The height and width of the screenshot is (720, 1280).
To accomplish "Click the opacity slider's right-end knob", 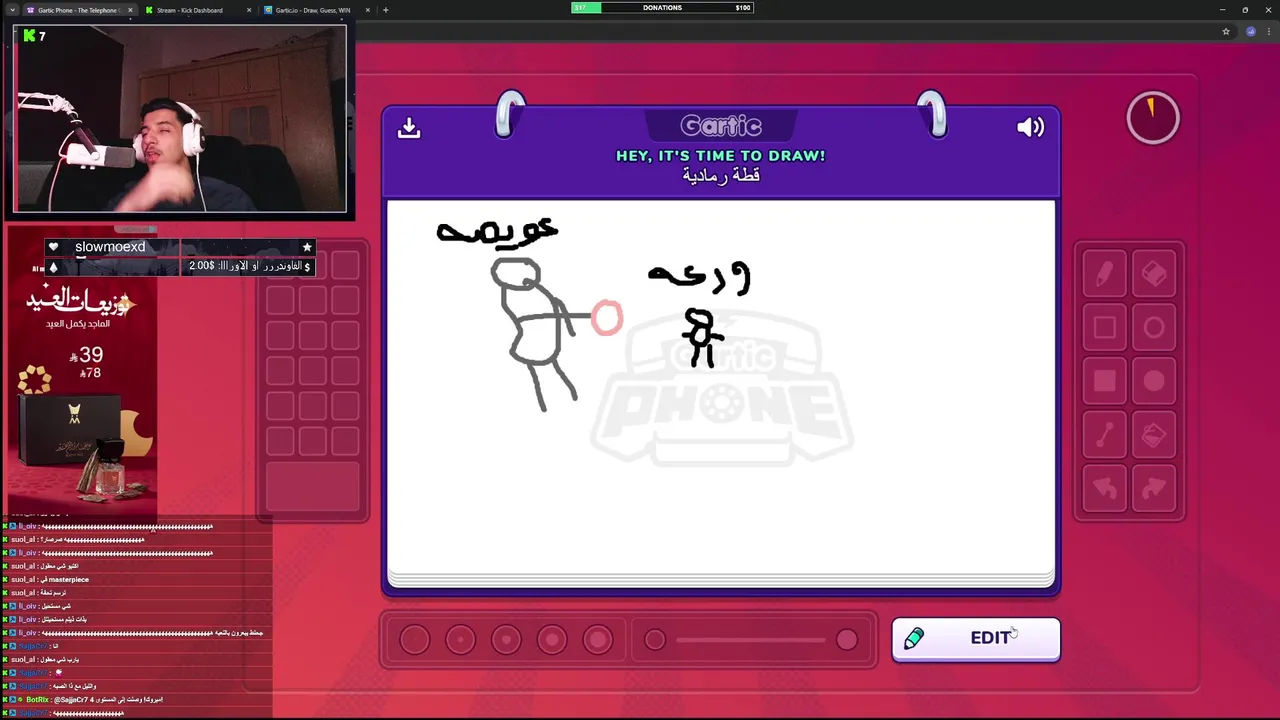I will coord(847,640).
